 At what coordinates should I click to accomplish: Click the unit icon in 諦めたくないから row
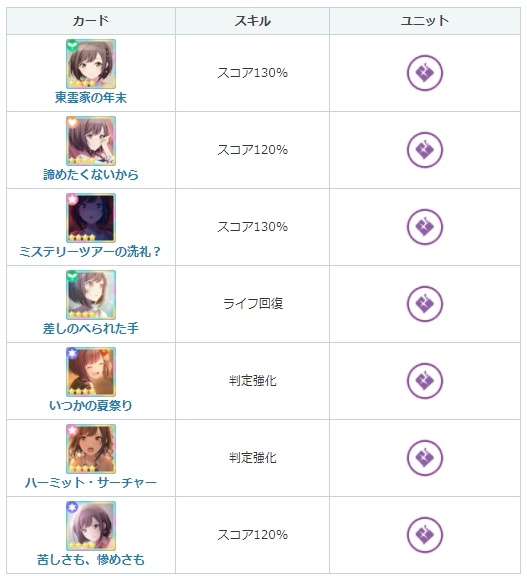point(425,150)
